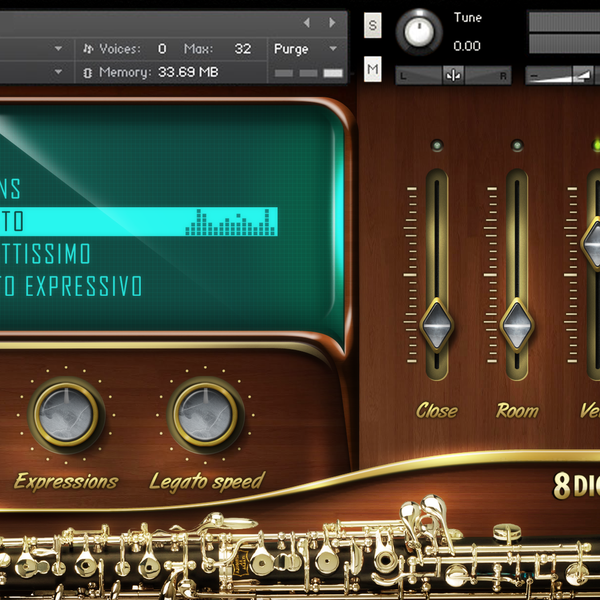Screen dimensions: 600x600
Task: Click the Voices note icon
Action: (88, 48)
